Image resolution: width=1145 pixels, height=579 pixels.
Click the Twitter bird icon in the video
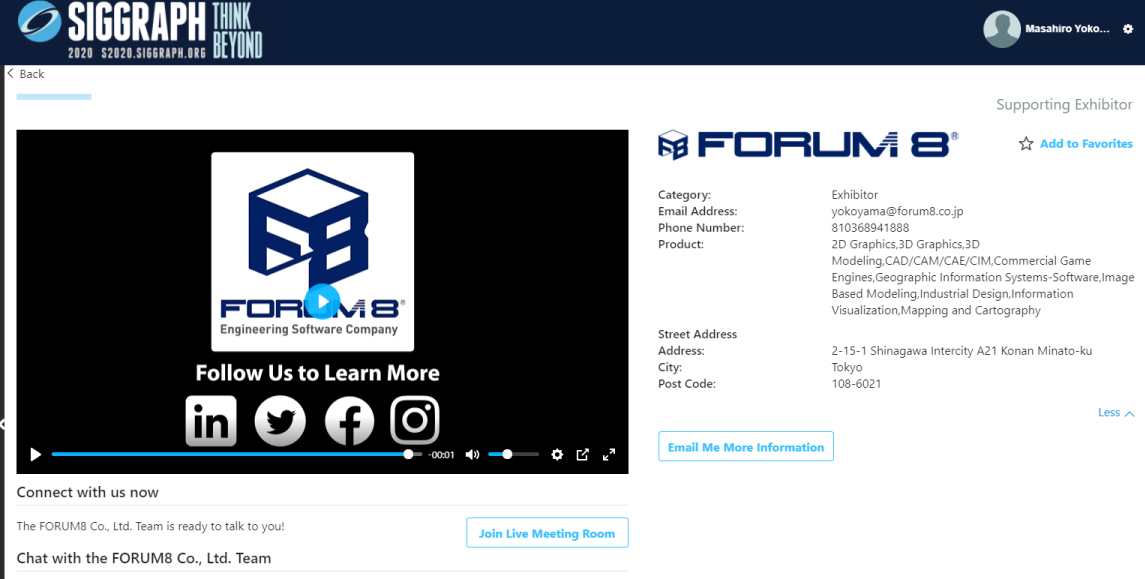280,421
